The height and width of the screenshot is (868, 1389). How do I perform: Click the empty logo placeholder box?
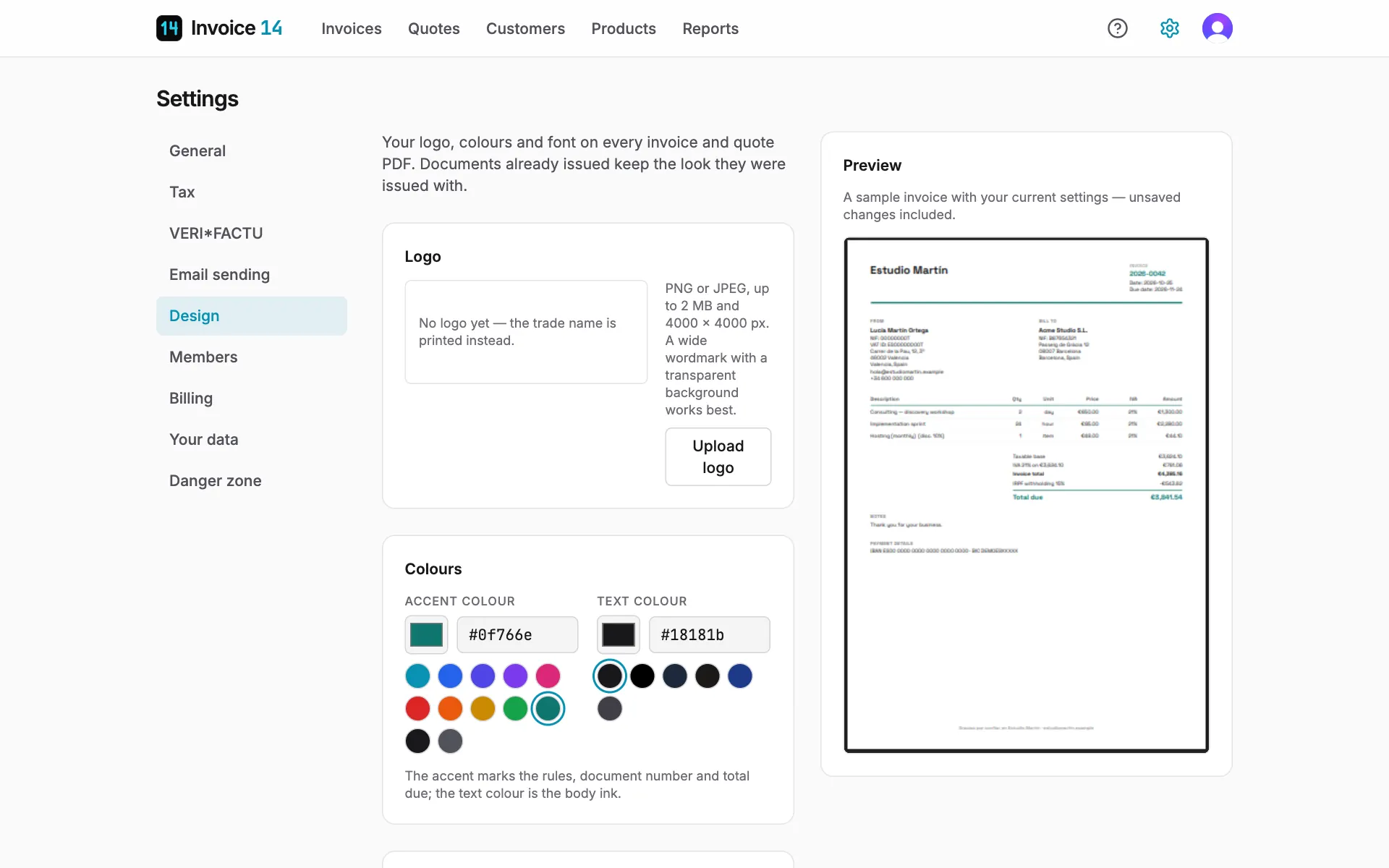pyautogui.click(x=526, y=332)
